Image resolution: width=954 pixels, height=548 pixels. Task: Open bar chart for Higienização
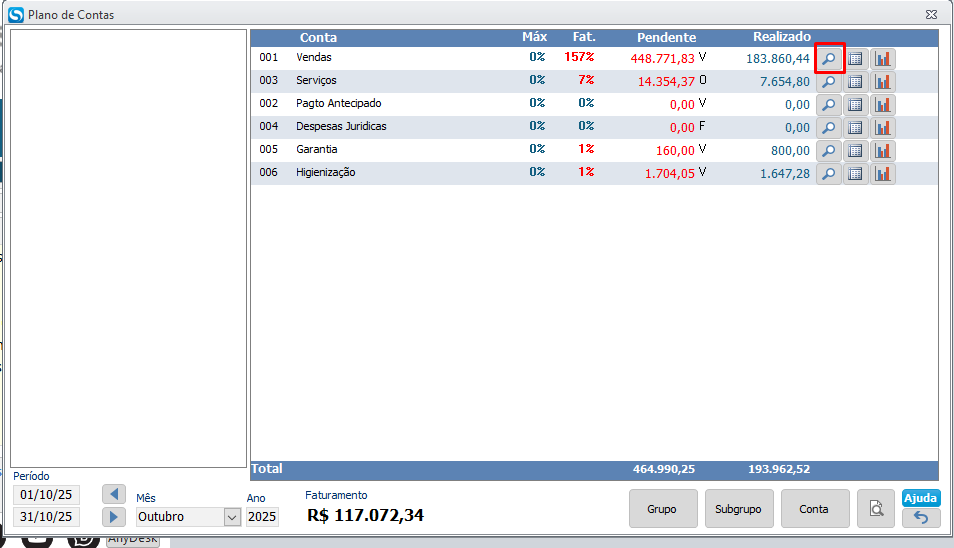(x=882, y=174)
